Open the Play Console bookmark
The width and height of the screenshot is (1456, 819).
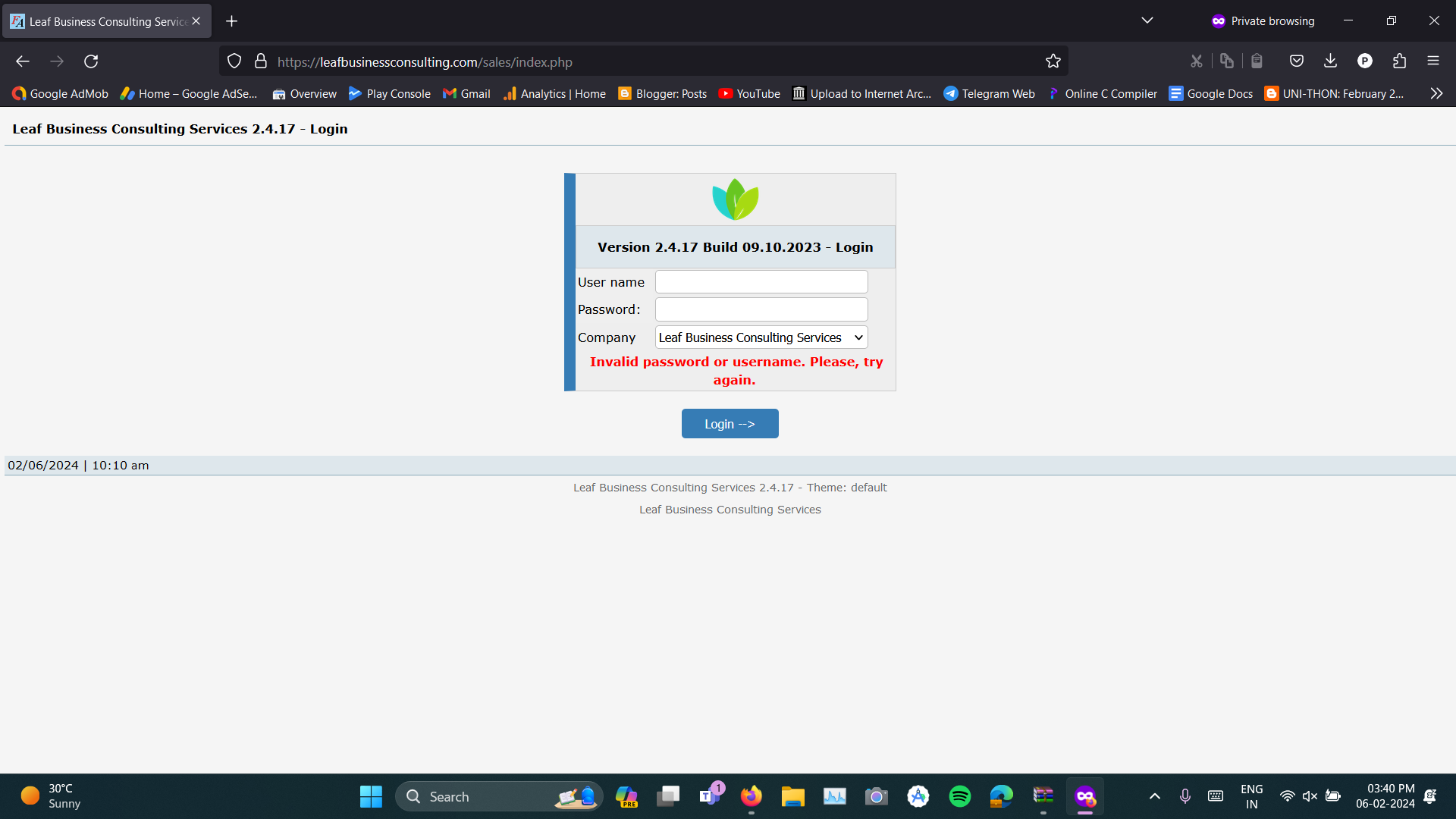(390, 94)
